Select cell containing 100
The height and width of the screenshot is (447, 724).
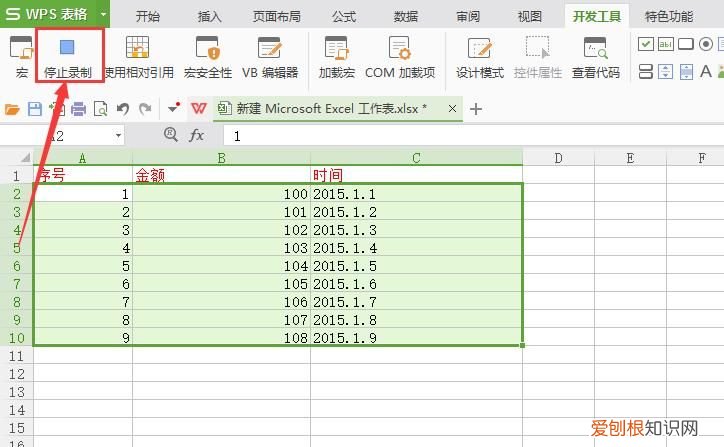[222, 193]
